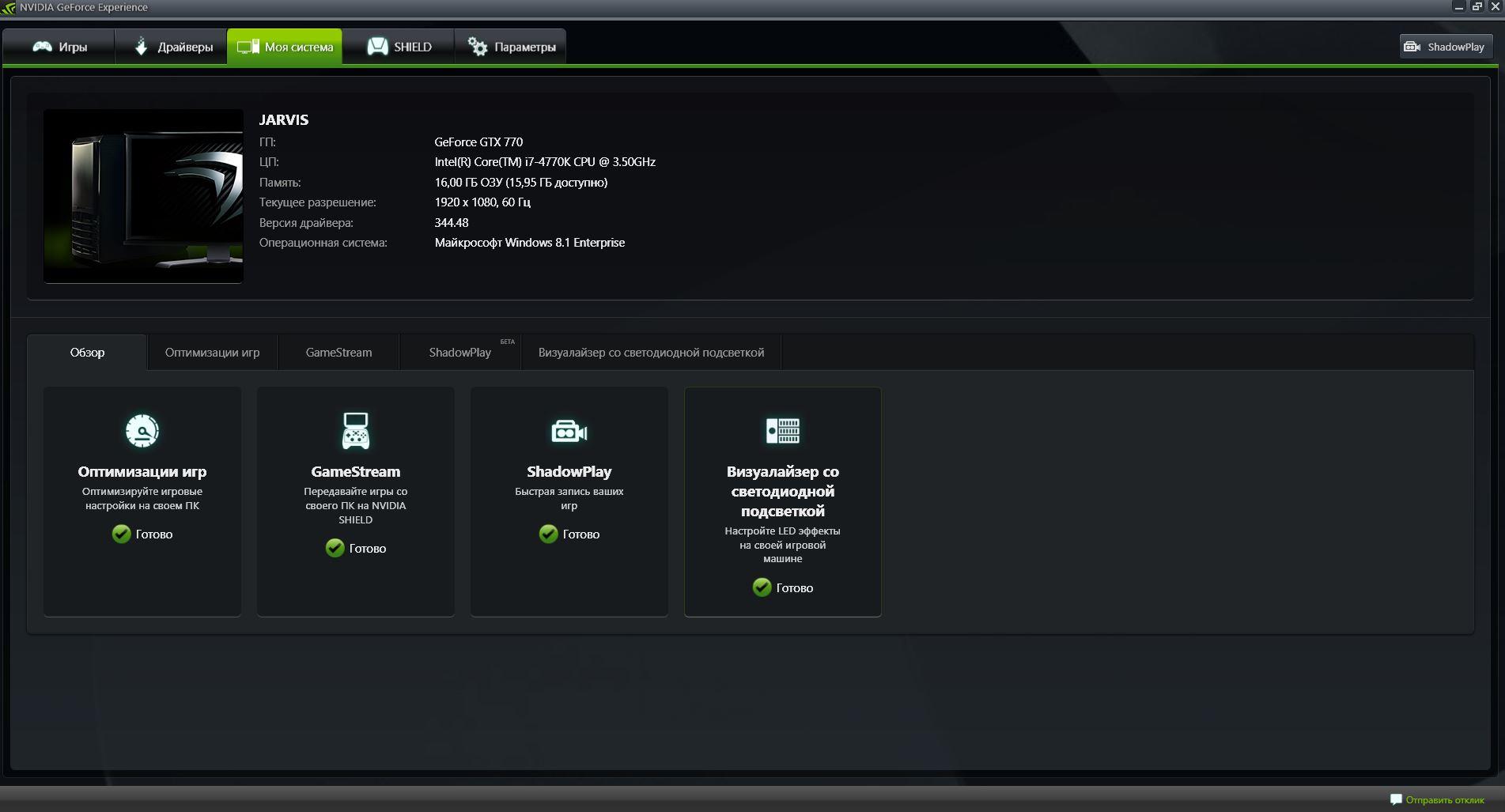Click the SHIELD device icon on tab
This screenshot has width=1505, height=812.
(377, 47)
